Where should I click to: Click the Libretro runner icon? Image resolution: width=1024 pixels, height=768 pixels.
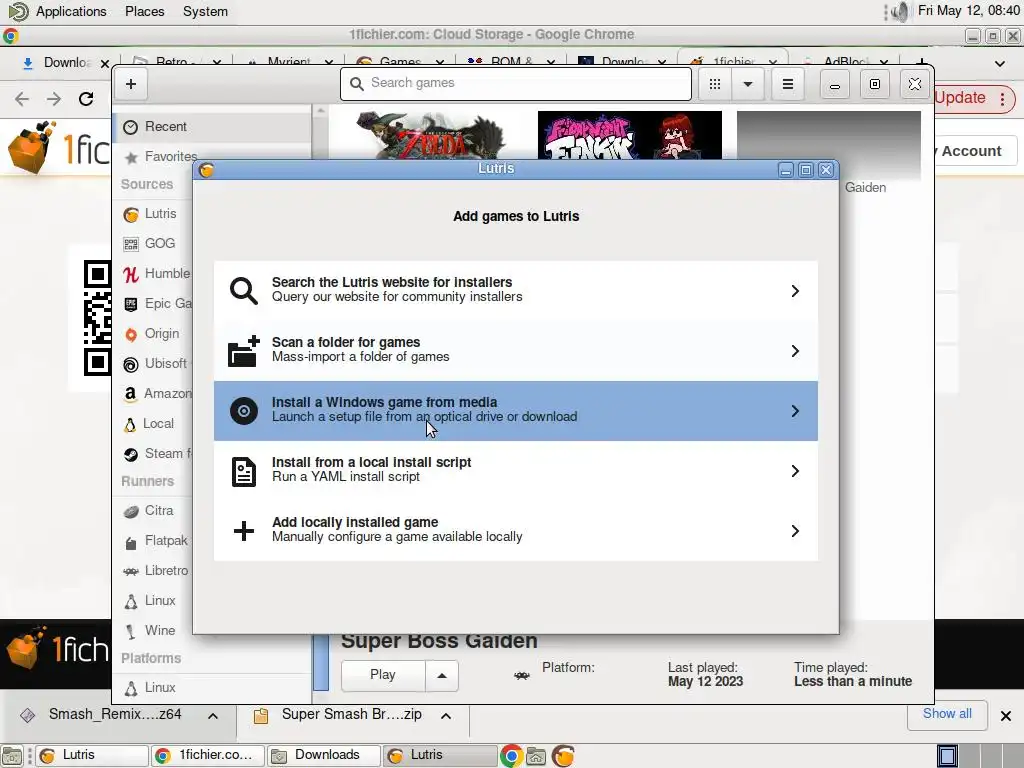point(131,571)
